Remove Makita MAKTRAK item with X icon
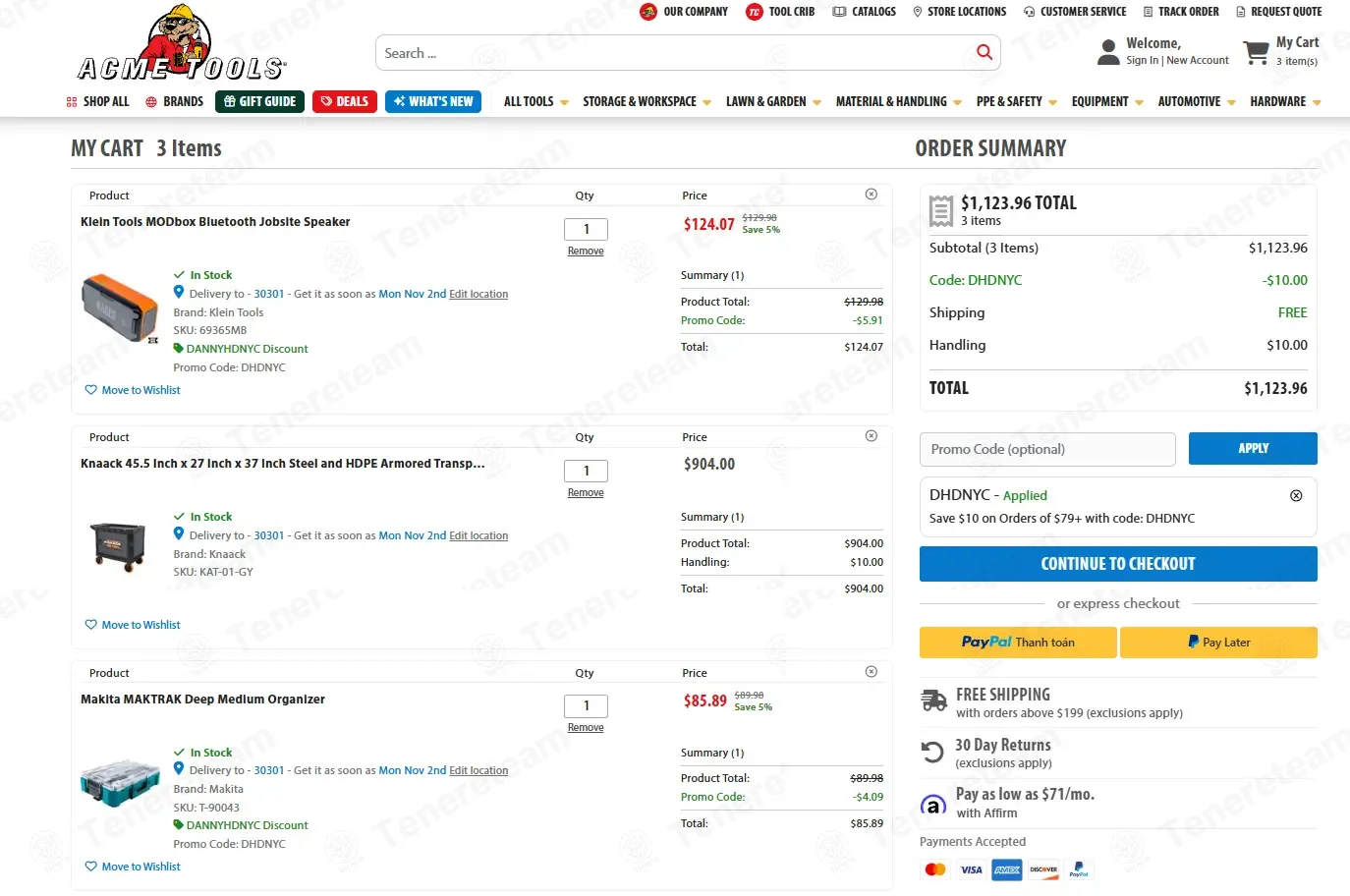 coord(871,672)
